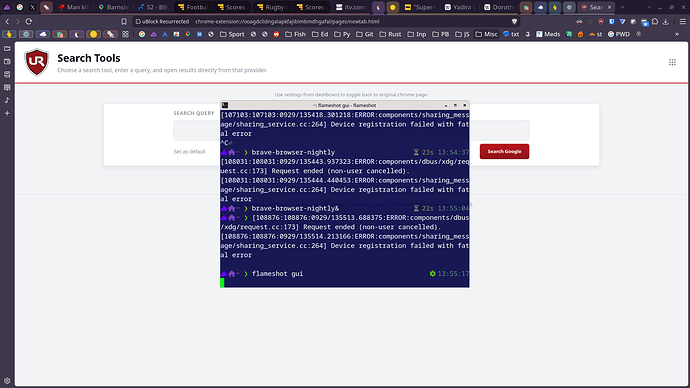Switch to the Rugby tab
Screen dimensions: 690x388
click(x=272, y=7)
